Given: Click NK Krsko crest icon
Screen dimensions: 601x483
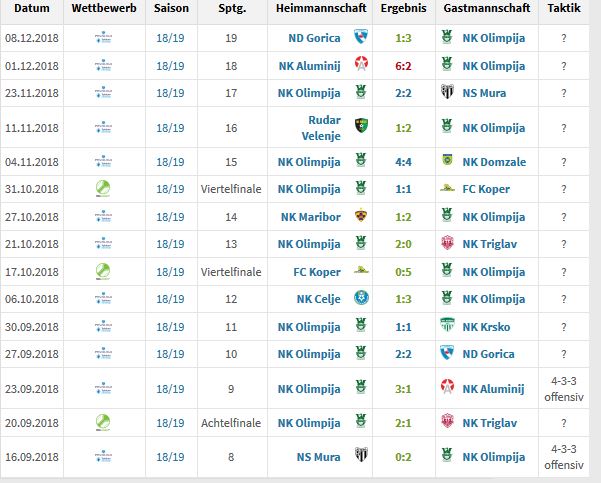Looking at the screenshot, I should [447, 325].
